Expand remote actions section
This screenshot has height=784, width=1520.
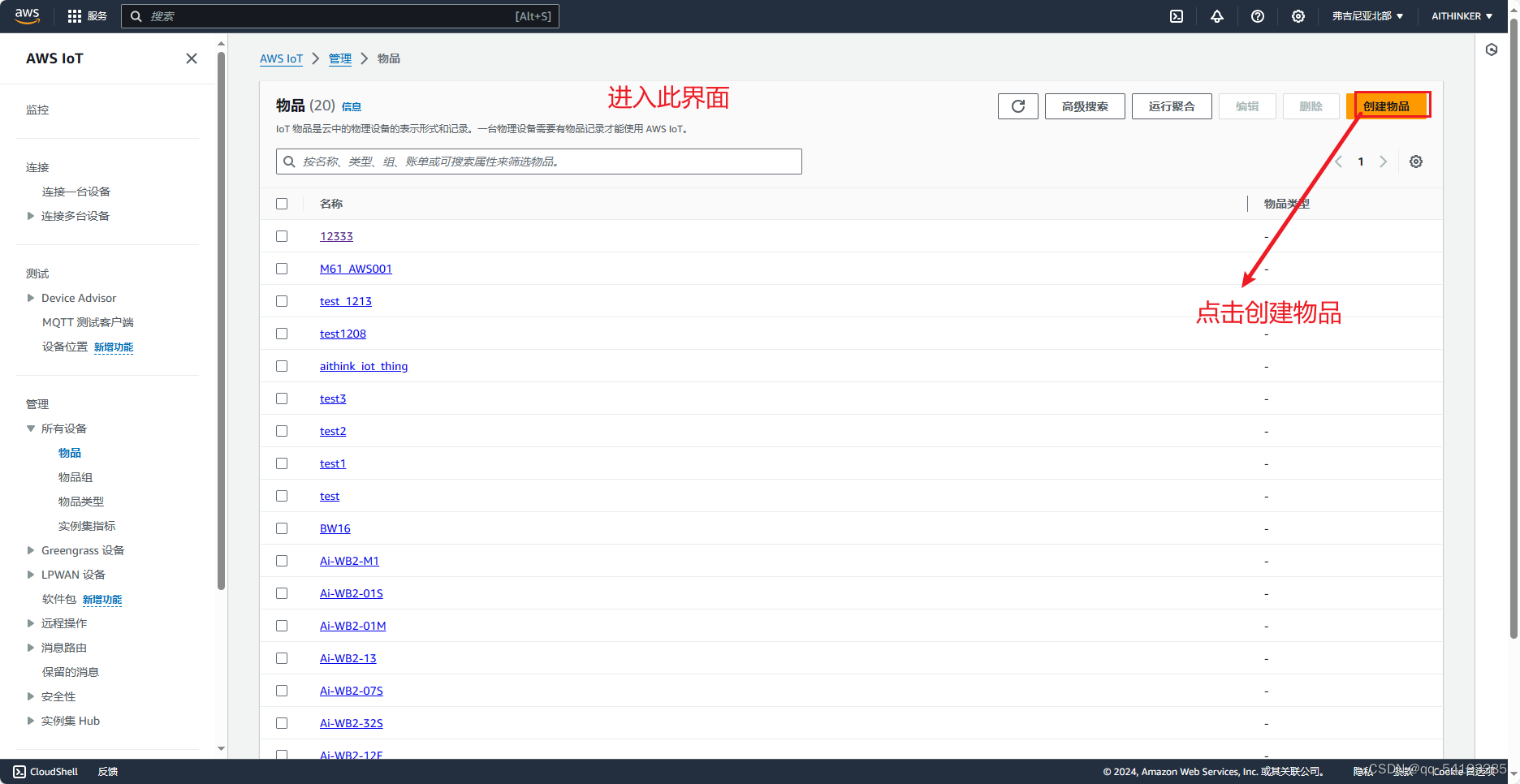pos(31,623)
